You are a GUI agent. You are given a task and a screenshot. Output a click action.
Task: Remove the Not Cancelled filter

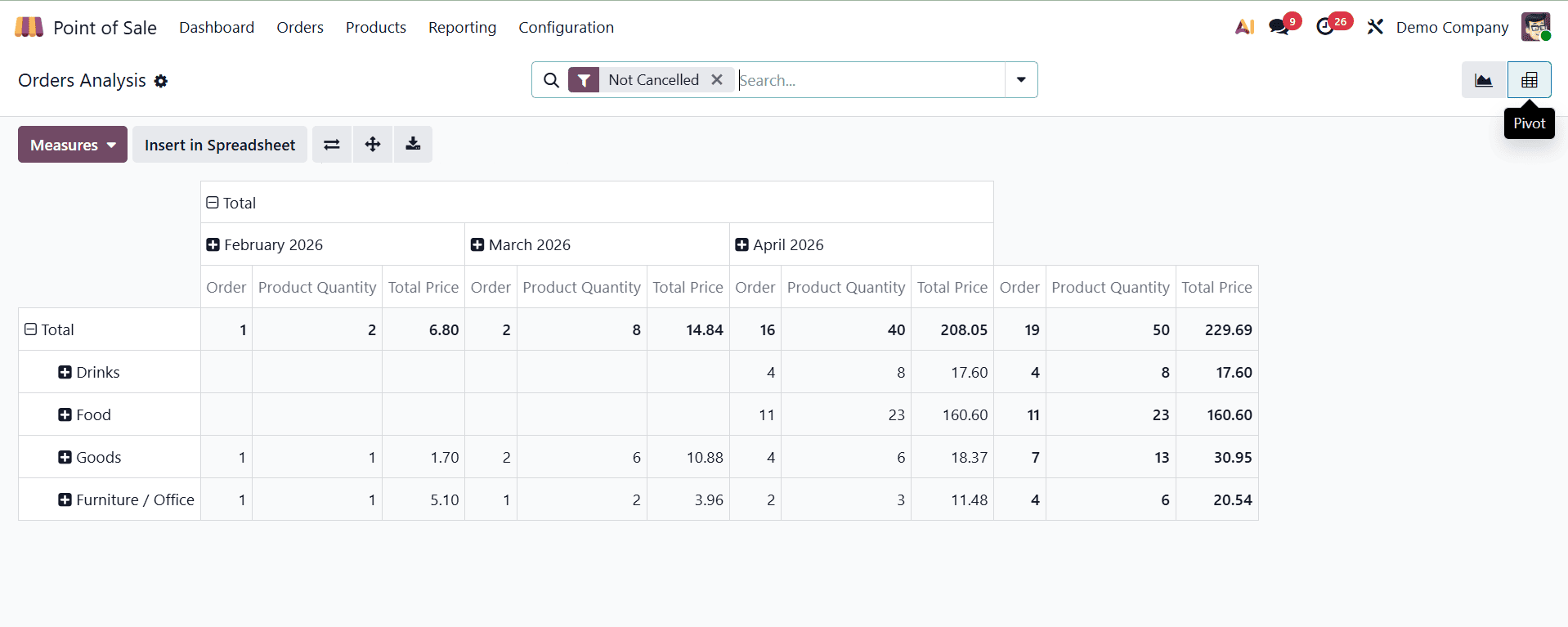pos(717,80)
